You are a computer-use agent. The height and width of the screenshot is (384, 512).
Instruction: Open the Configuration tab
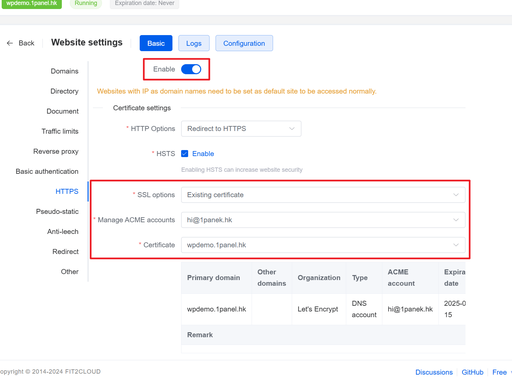244,43
